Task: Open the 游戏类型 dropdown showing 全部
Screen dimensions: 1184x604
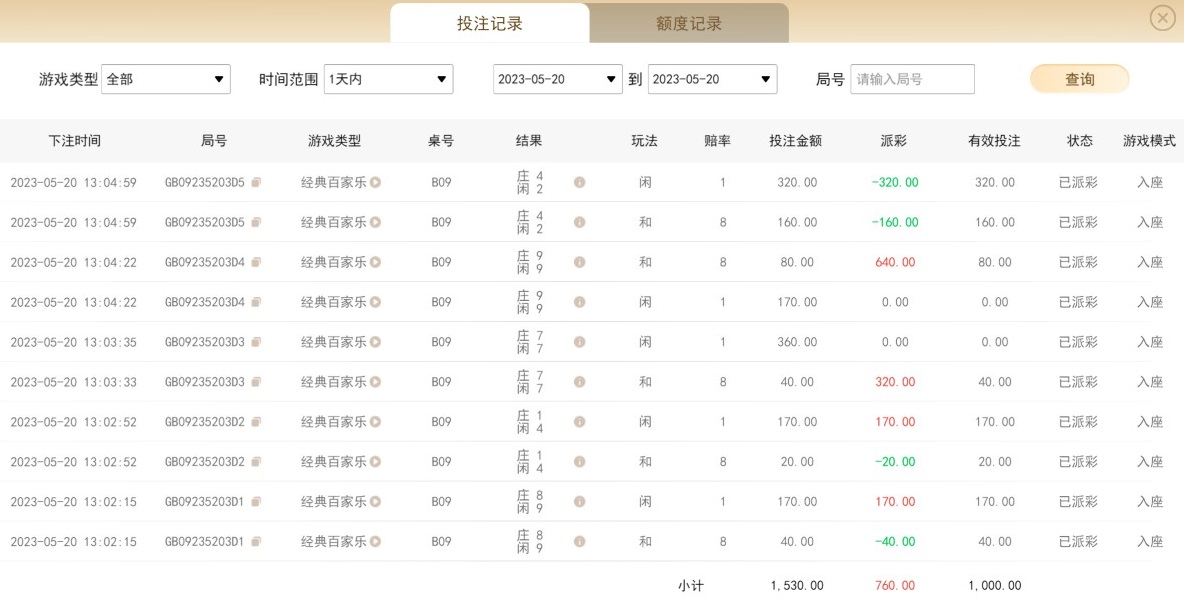Action: (x=166, y=79)
